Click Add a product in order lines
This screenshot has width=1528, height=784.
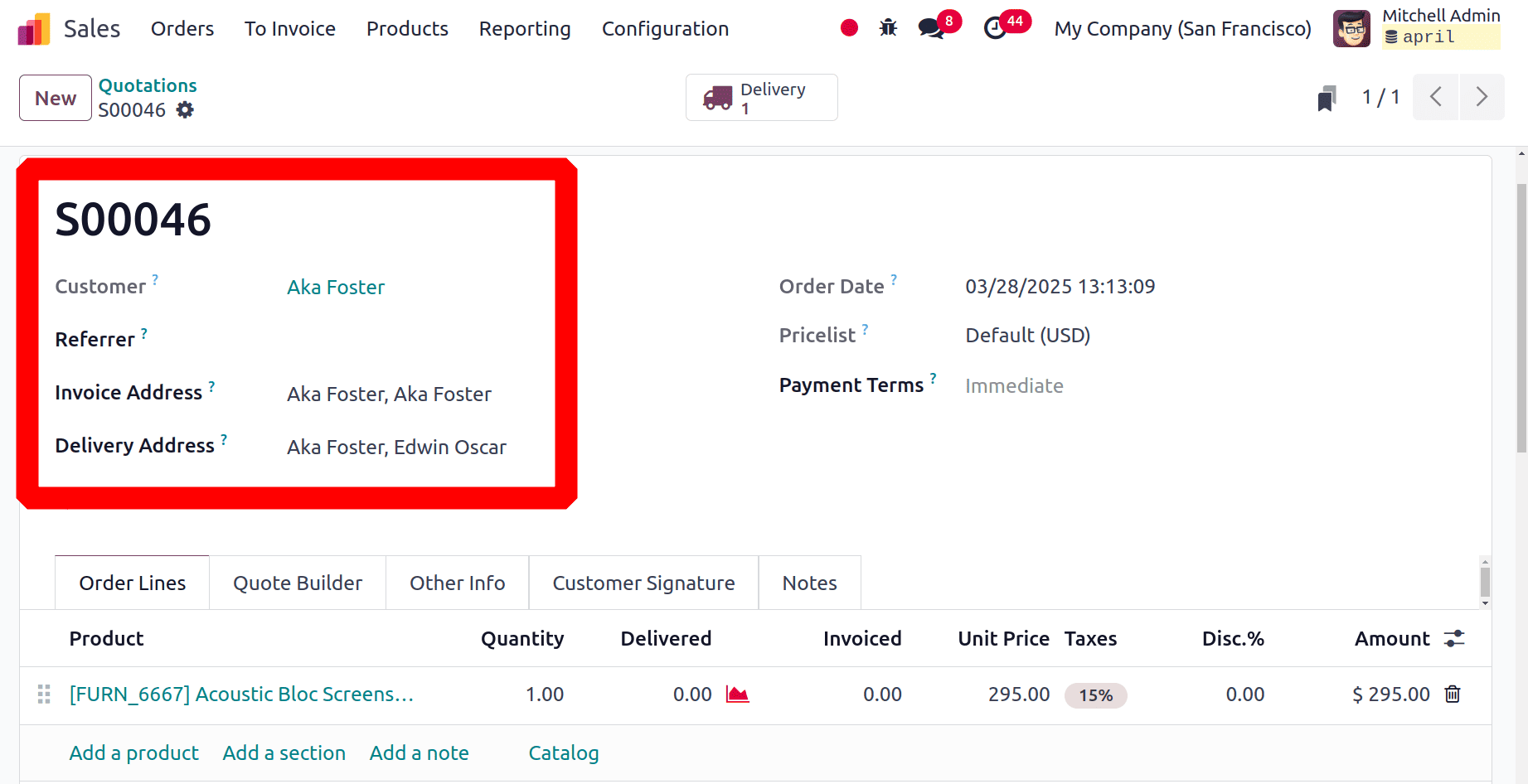133,753
